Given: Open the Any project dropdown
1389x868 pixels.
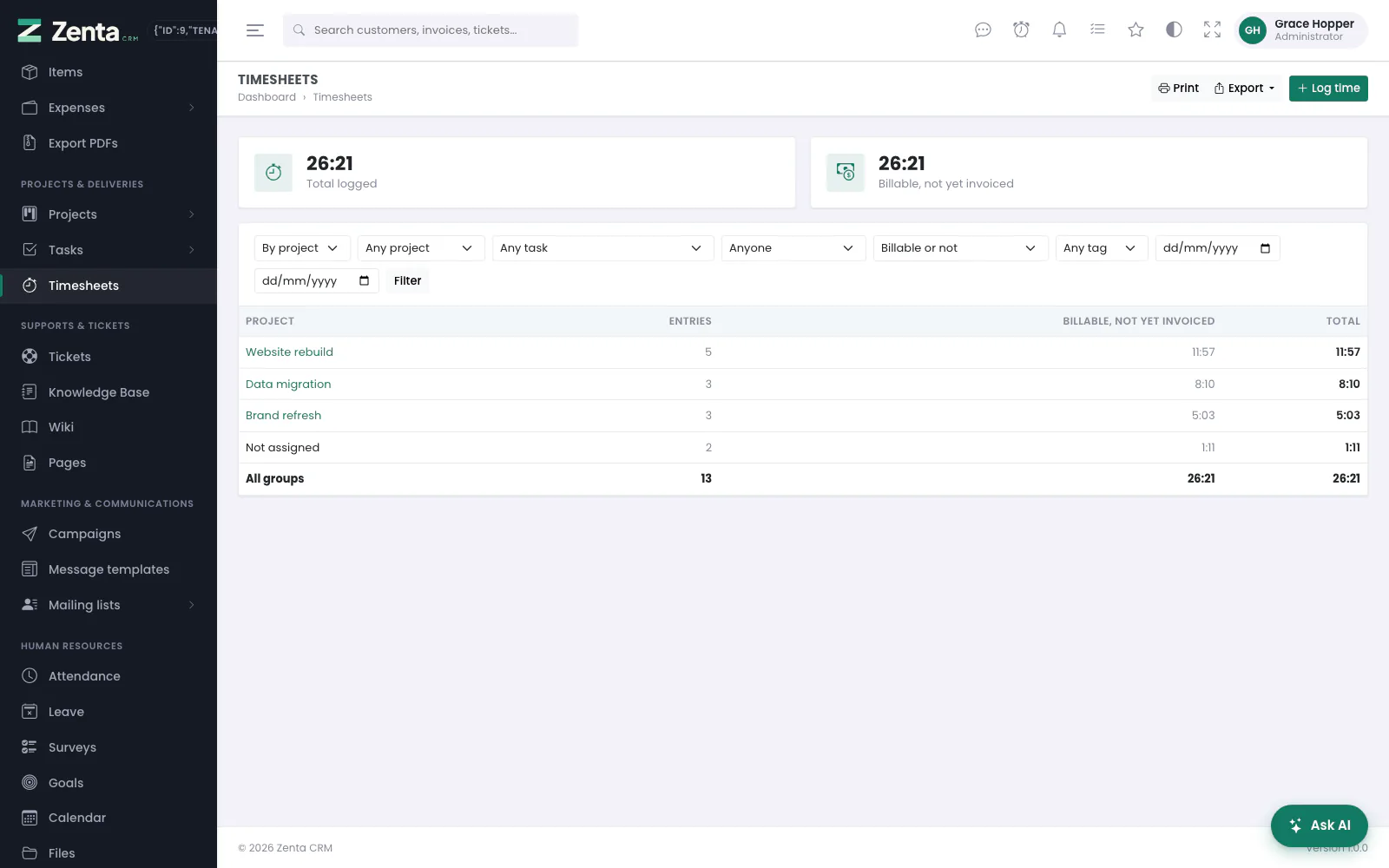Looking at the screenshot, I should (421, 248).
